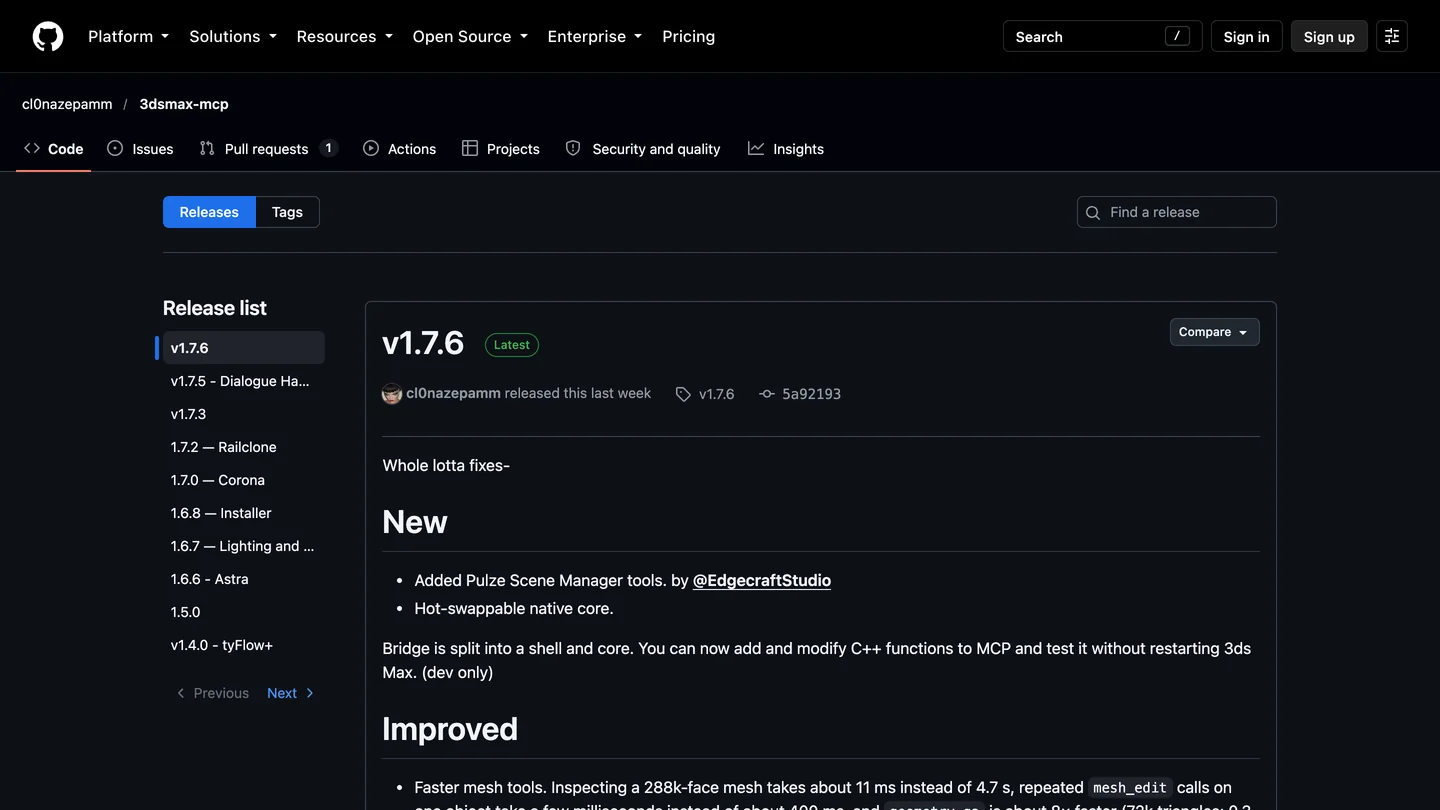Expand the Platform menu
The image size is (1440, 810).
point(128,36)
